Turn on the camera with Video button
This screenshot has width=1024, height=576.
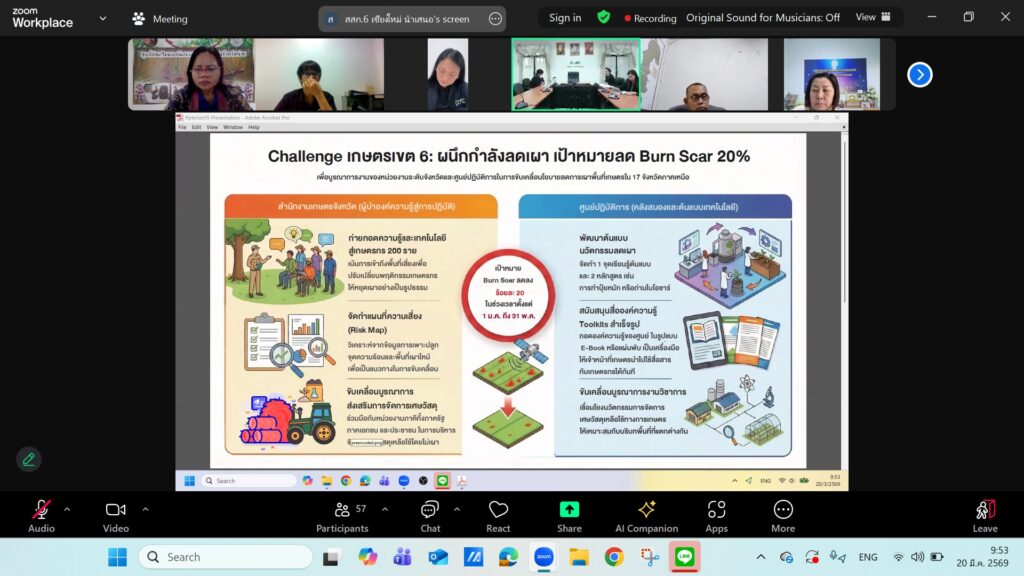116,511
